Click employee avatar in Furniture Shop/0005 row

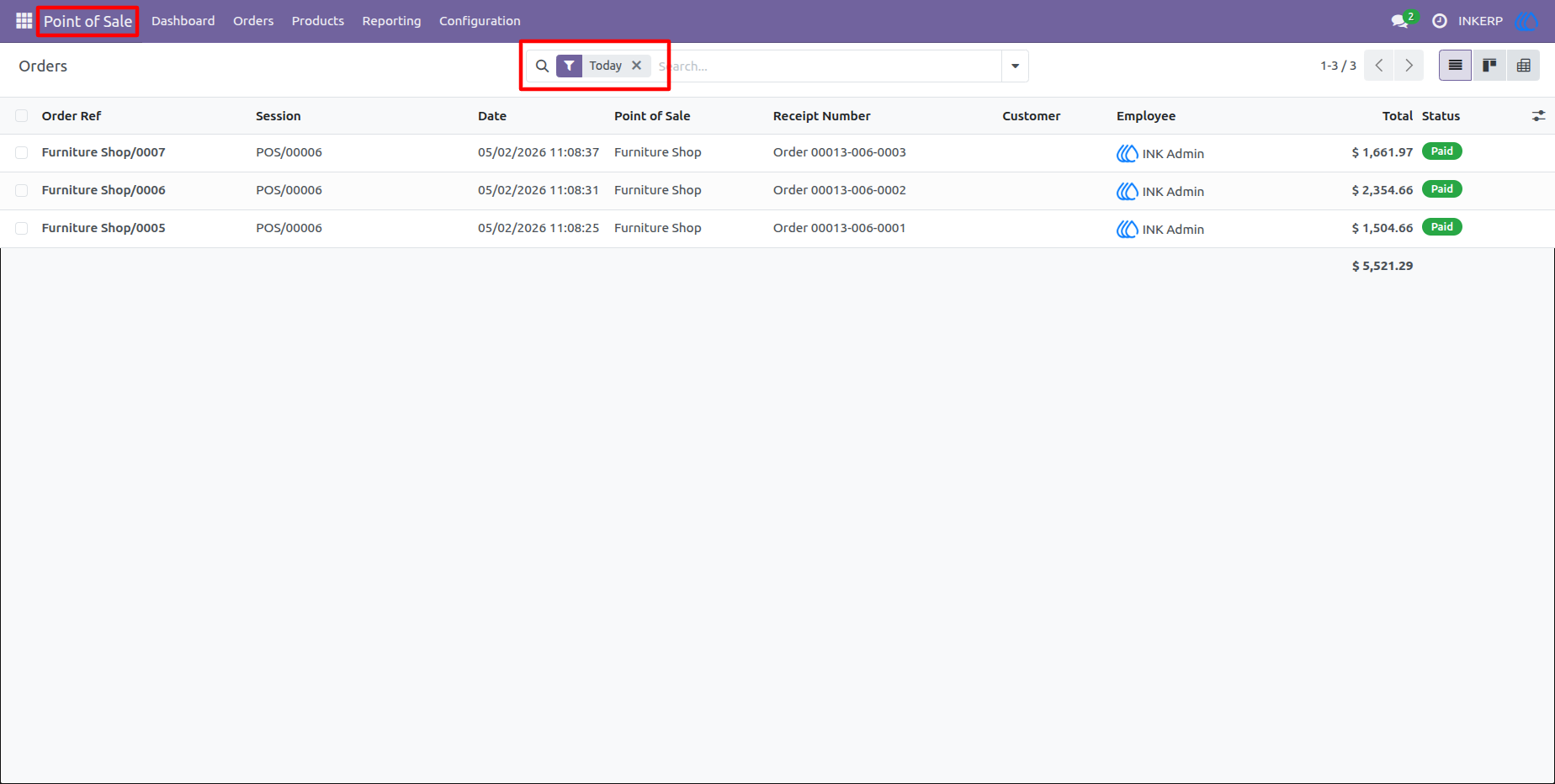1127,229
